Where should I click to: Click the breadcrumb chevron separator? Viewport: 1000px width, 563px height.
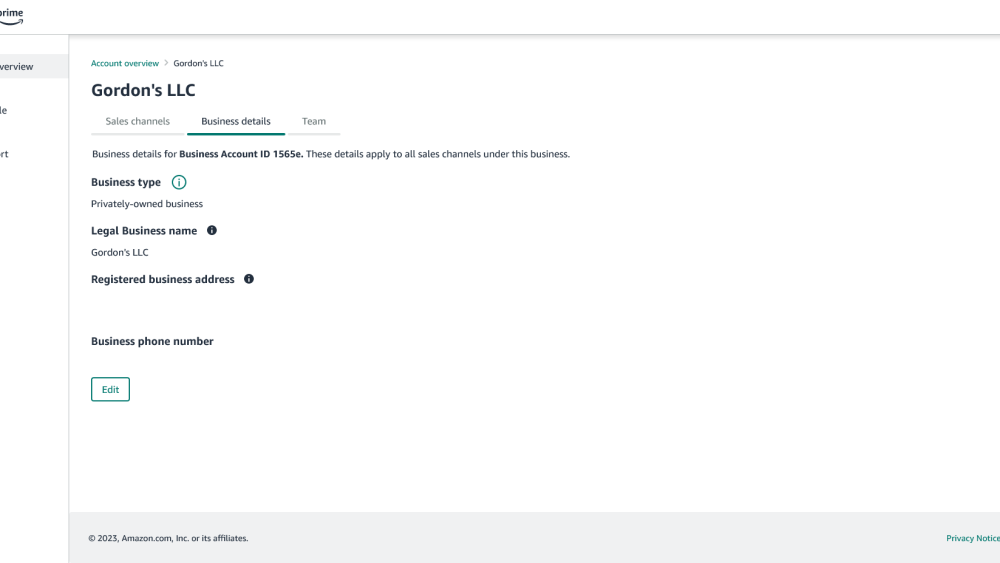click(x=166, y=63)
